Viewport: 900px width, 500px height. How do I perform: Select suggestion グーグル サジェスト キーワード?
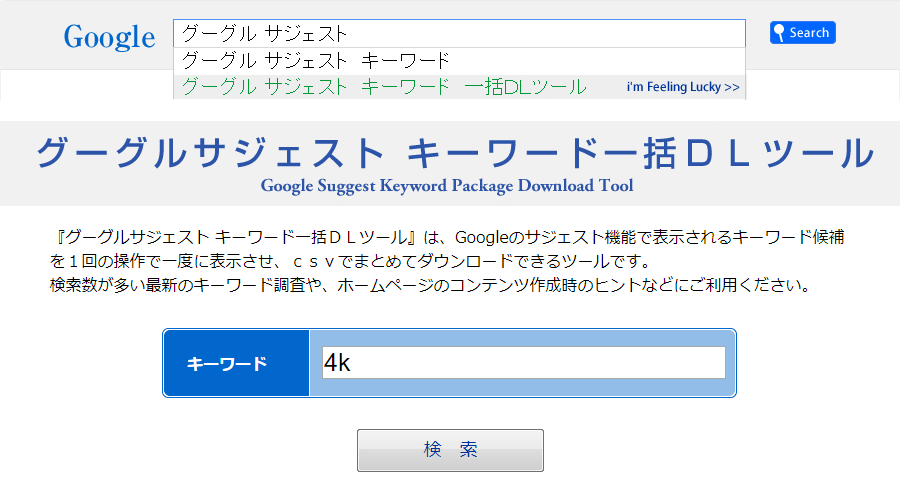click(459, 60)
